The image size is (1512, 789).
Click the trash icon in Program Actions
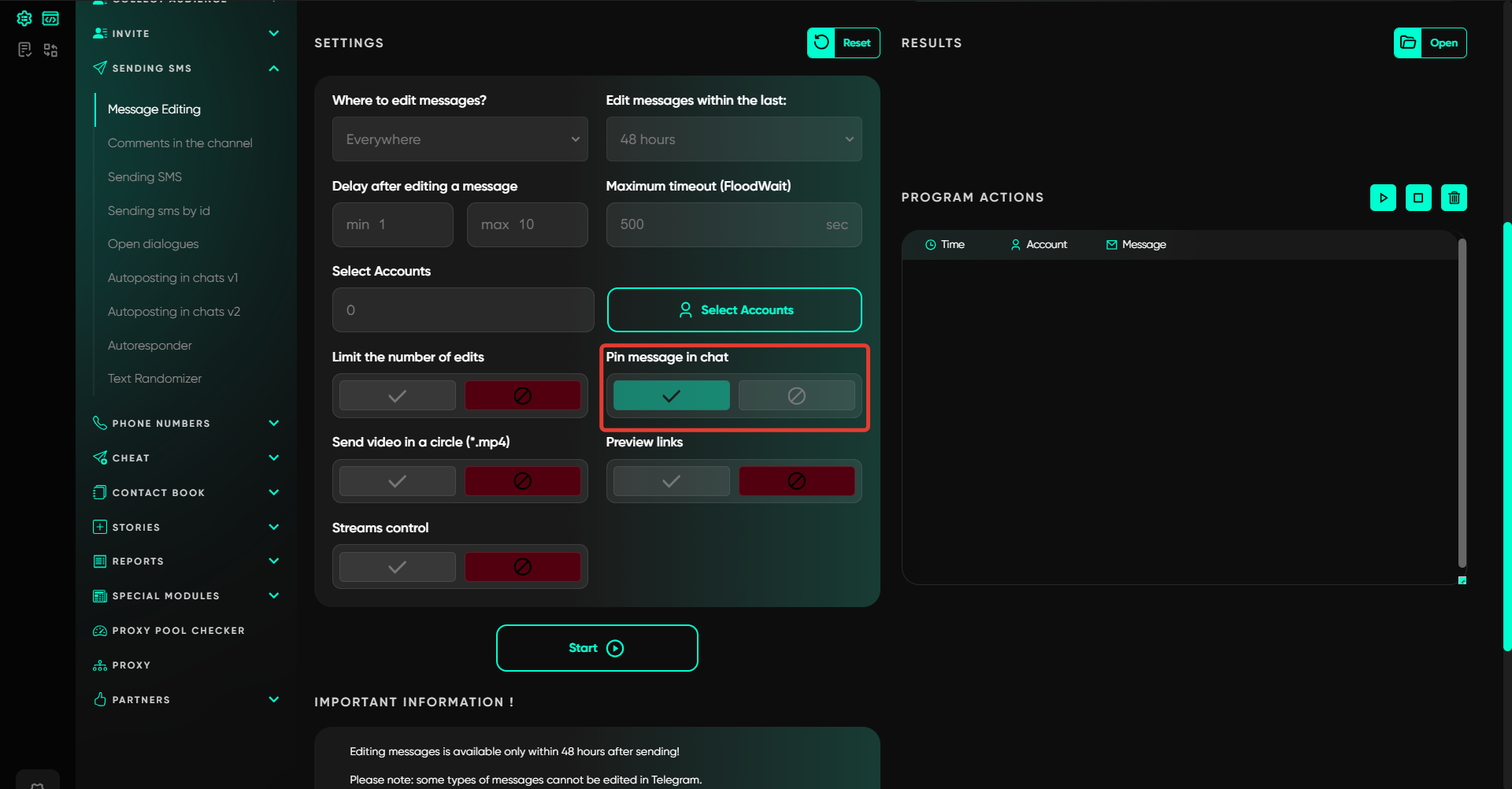pos(1454,198)
